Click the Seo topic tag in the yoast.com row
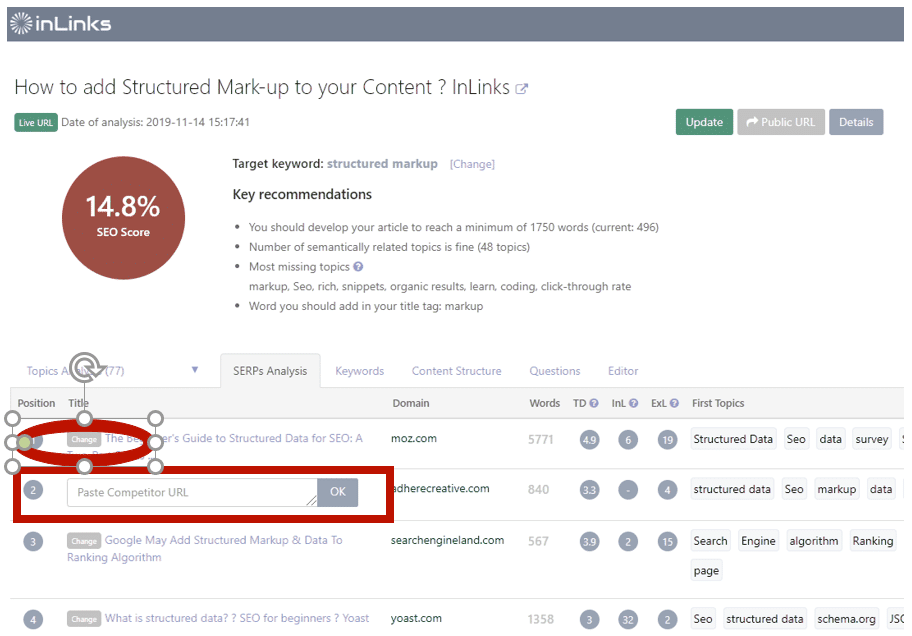The image size is (912, 636). (x=703, y=619)
